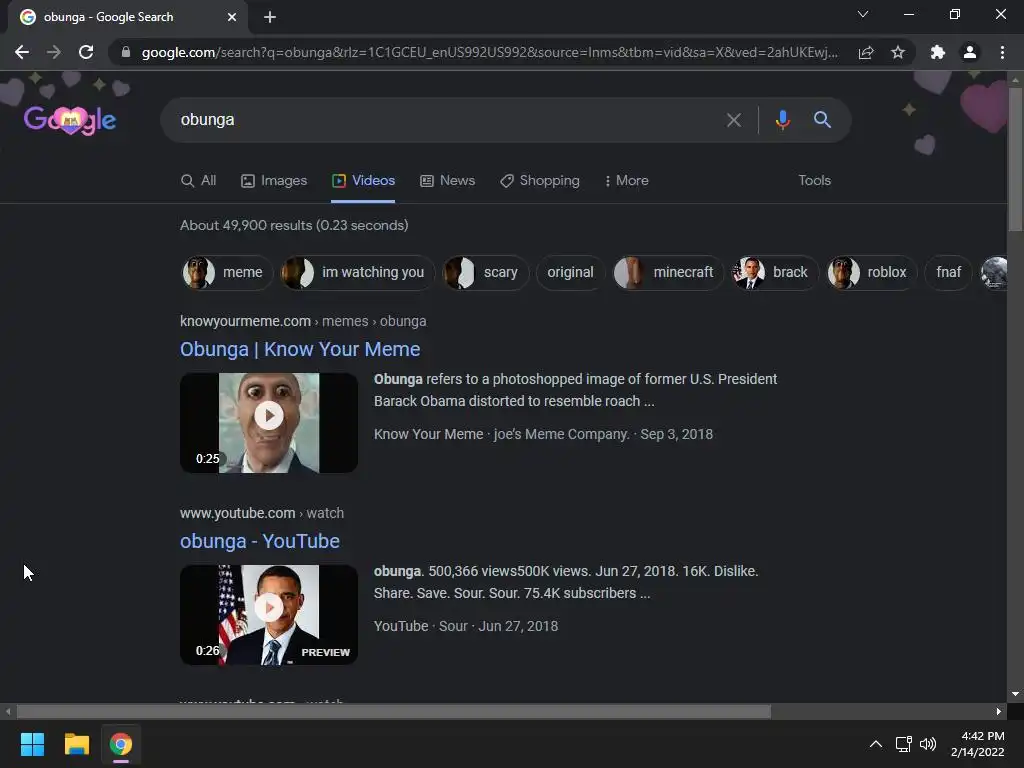Click 'Know Your Meme · joe's Meme Company' text

point(502,434)
